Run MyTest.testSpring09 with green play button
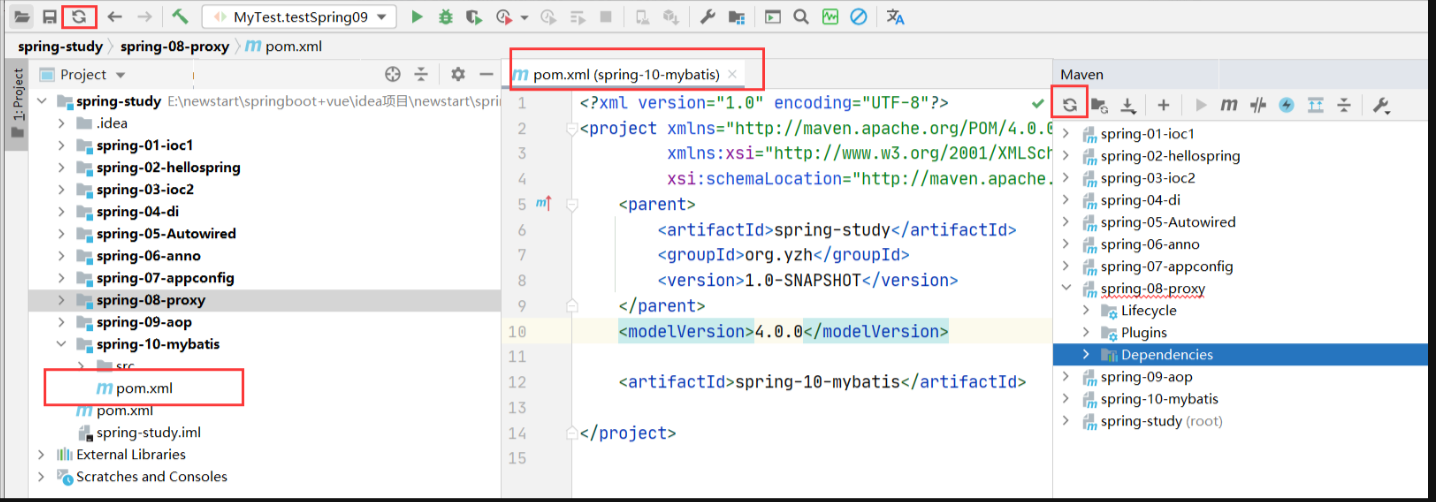Viewport: 1436px width, 502px height. [417, 17]
